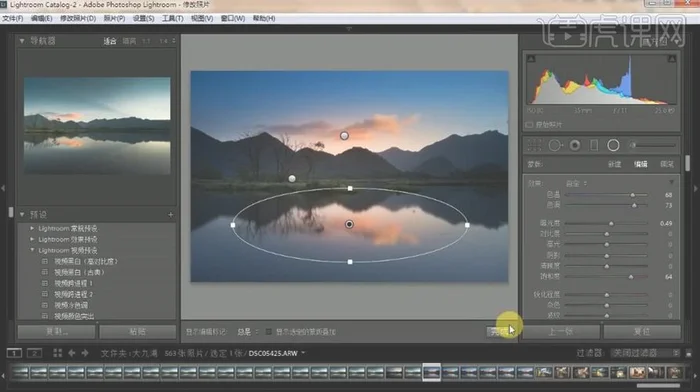
Task: Open show edit pins dropdown
Action: pos(248,332)
